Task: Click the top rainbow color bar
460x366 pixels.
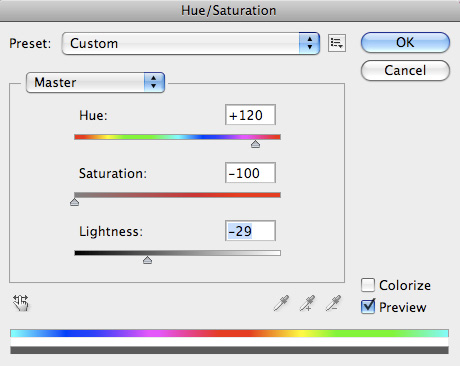Action: pyautogui.click(x=229, y=333)
